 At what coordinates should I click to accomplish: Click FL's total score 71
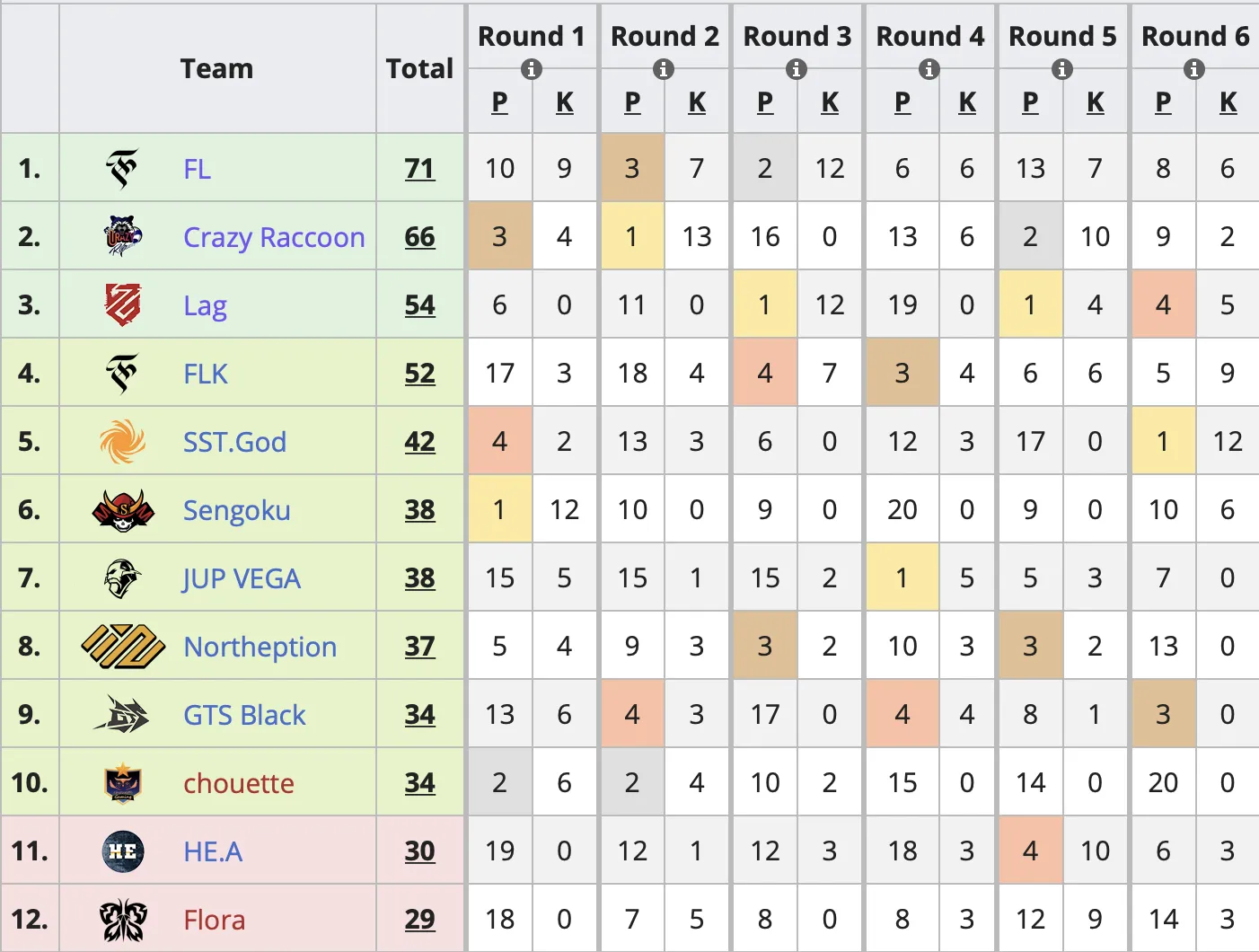(x=419, y=169)
